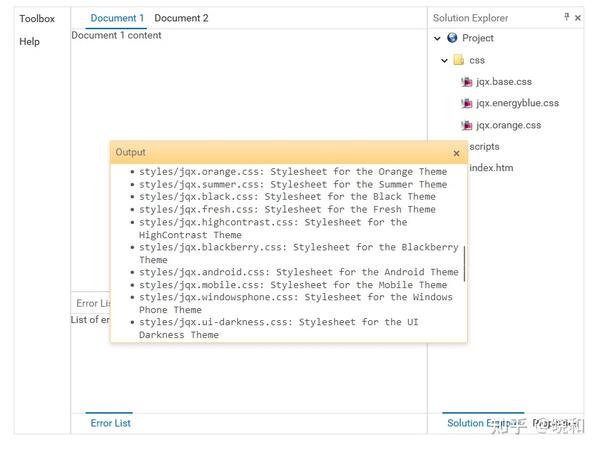Viewport: 600px width, 450px height.
Task: Collapse the css folder node
Action: [x=445, y=60]
